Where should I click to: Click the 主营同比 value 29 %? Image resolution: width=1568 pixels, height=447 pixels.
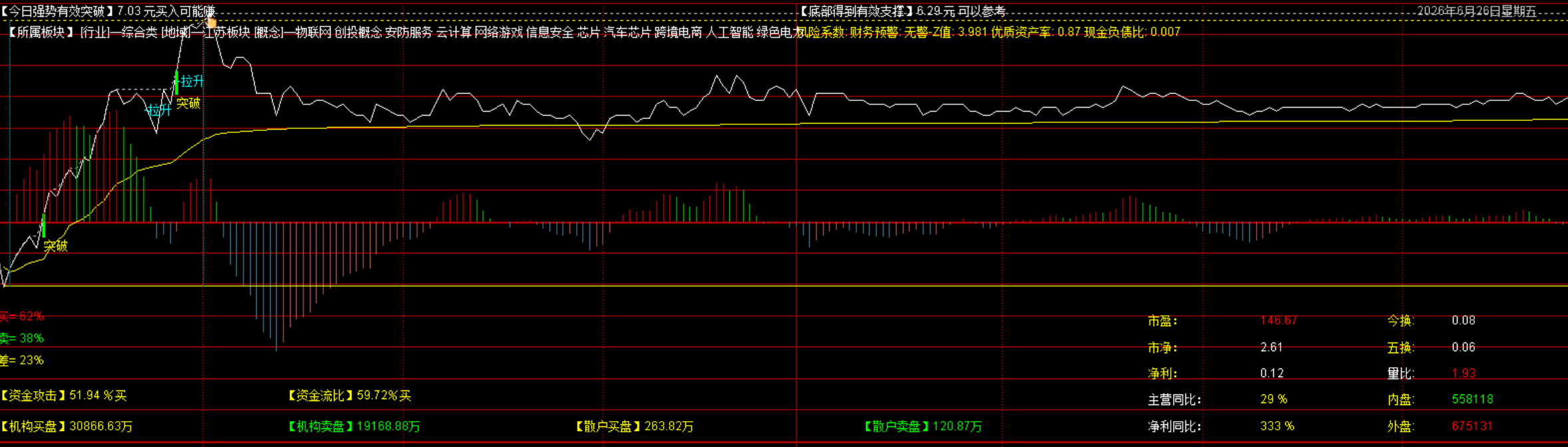coord(1273,399)
